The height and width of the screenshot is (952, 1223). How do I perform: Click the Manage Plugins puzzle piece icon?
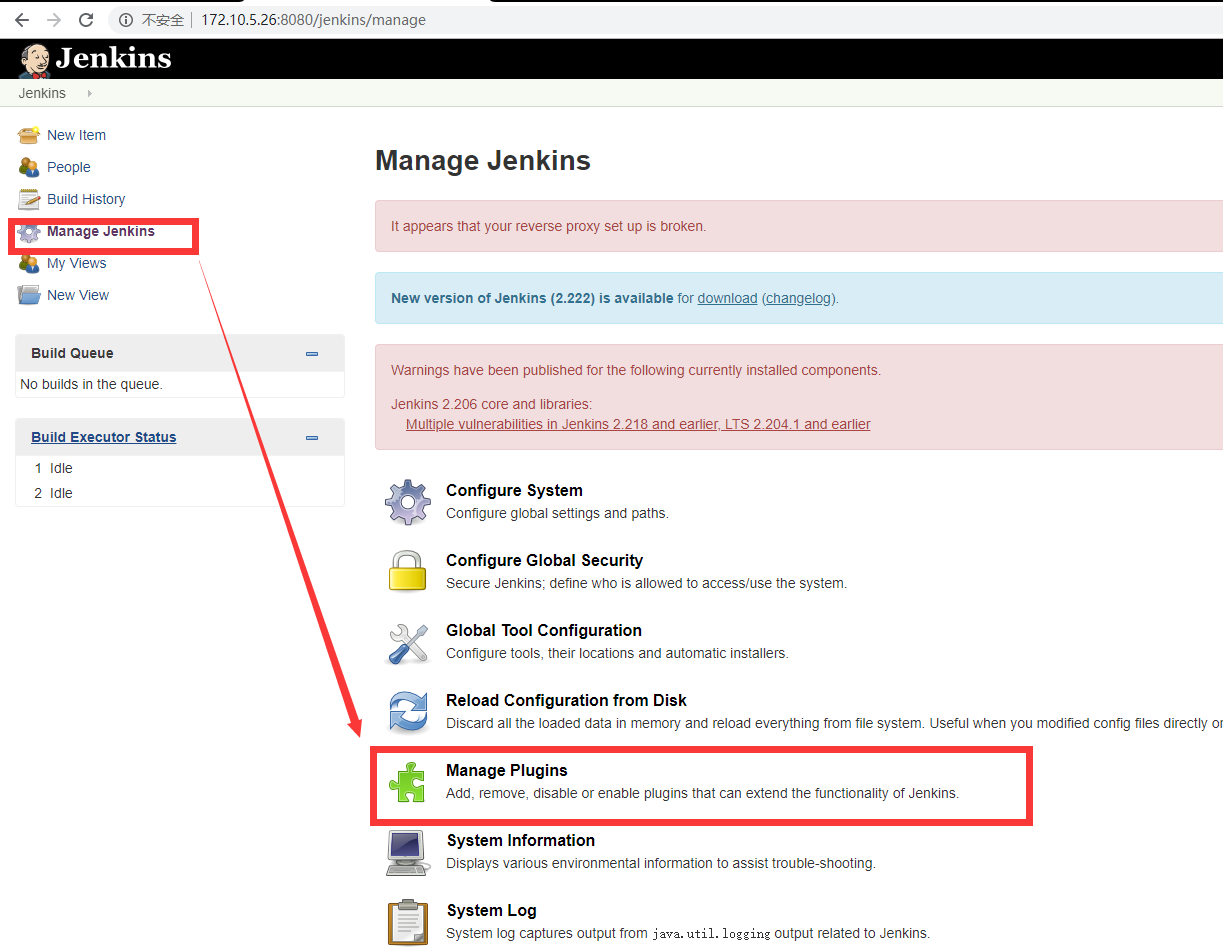point(408,782)
